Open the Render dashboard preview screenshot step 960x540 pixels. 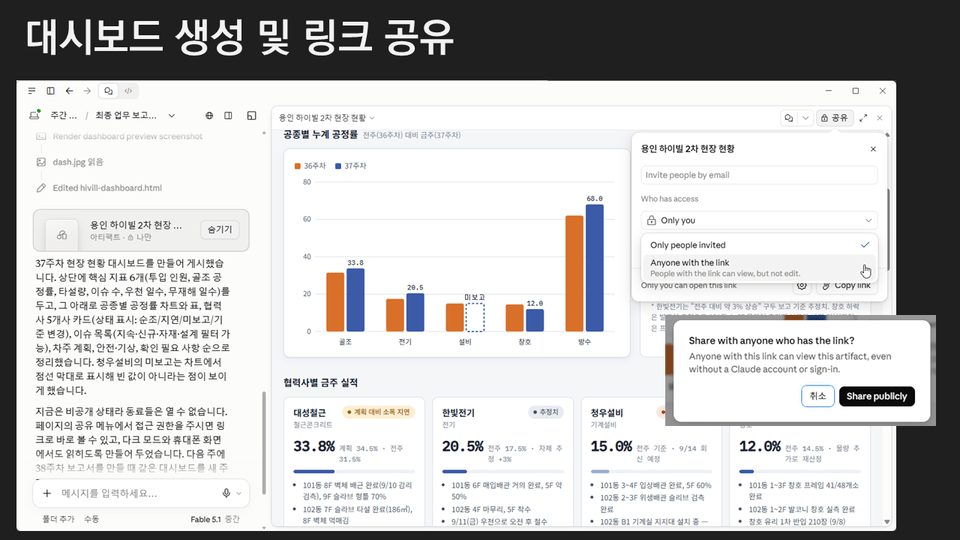tap(127, 136)
